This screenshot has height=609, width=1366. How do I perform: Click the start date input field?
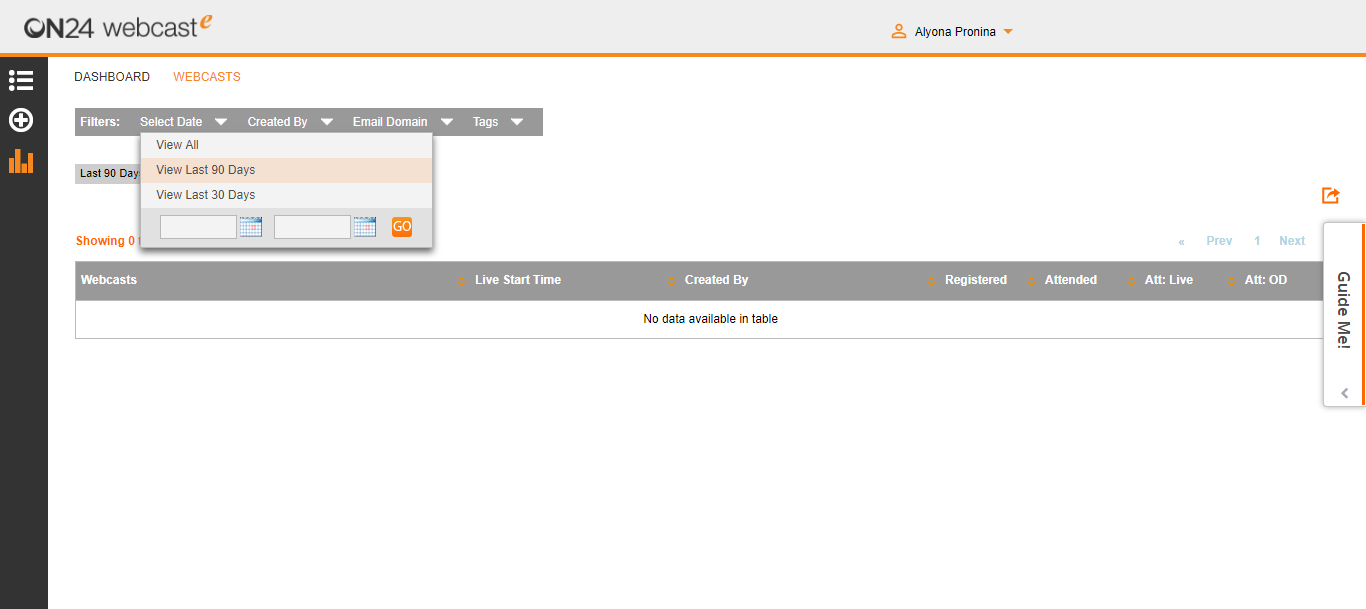(198, 227)
